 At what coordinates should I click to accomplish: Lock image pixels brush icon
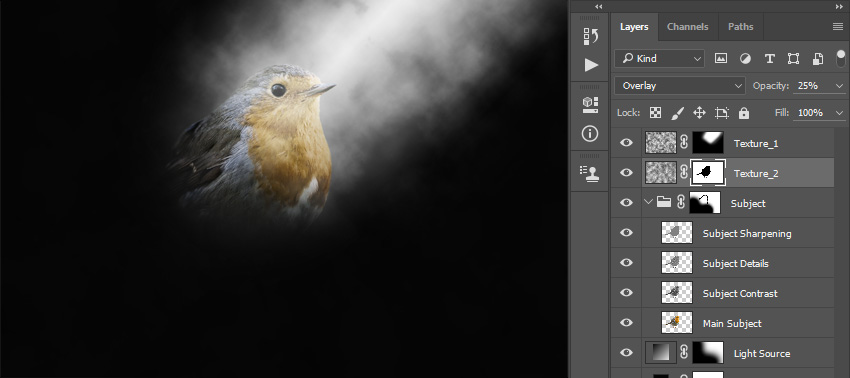coord(678,113)
